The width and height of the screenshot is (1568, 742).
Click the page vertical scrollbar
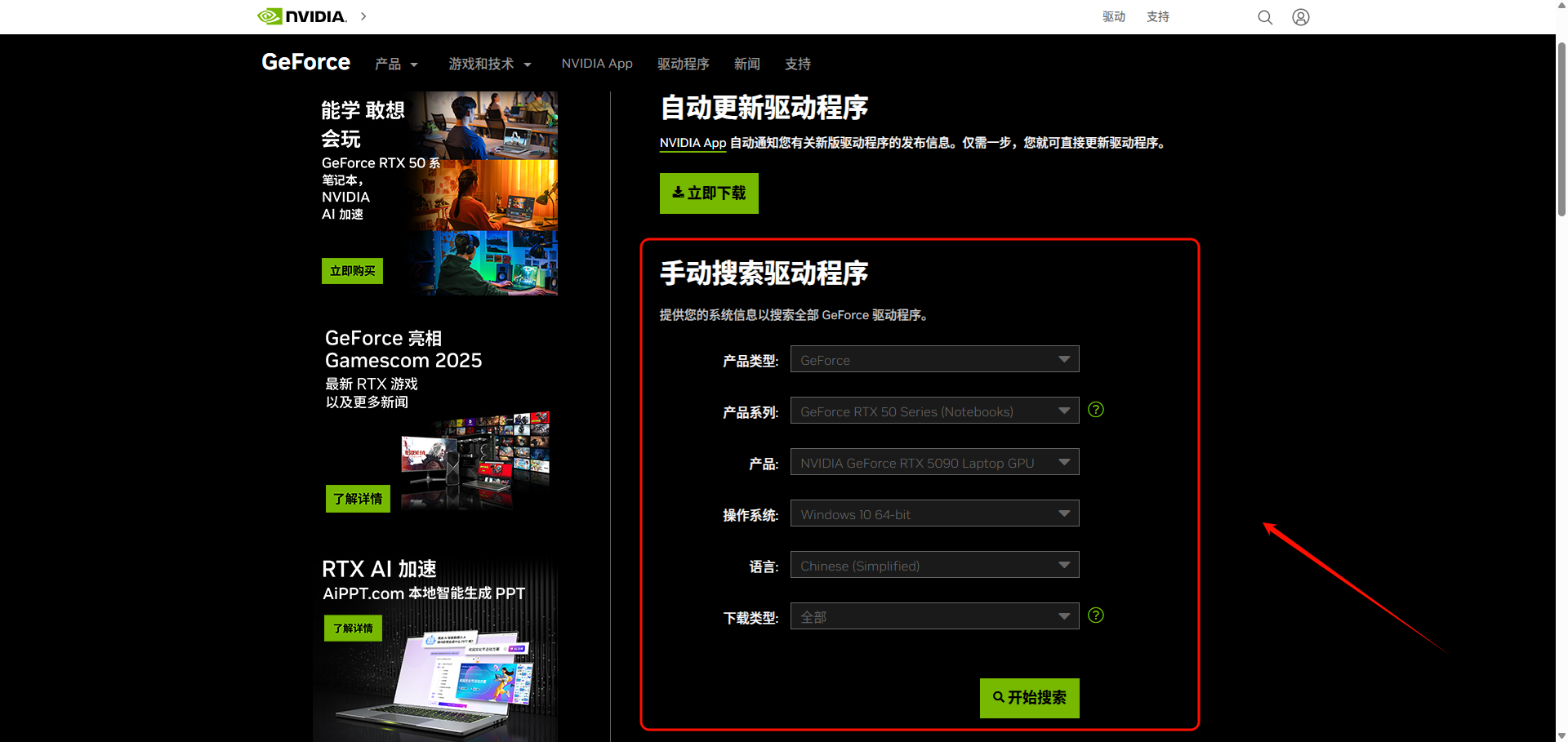(x=1561, y=131)
